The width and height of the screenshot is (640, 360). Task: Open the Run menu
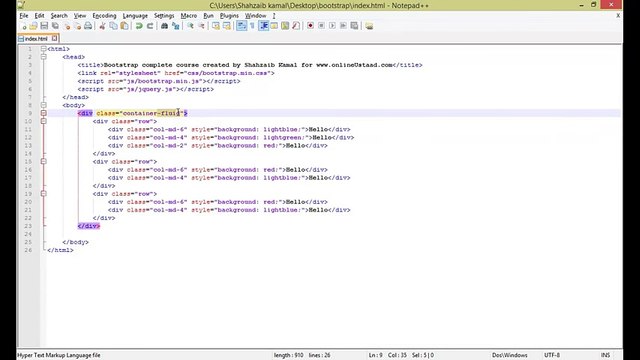tap(208, 16)
